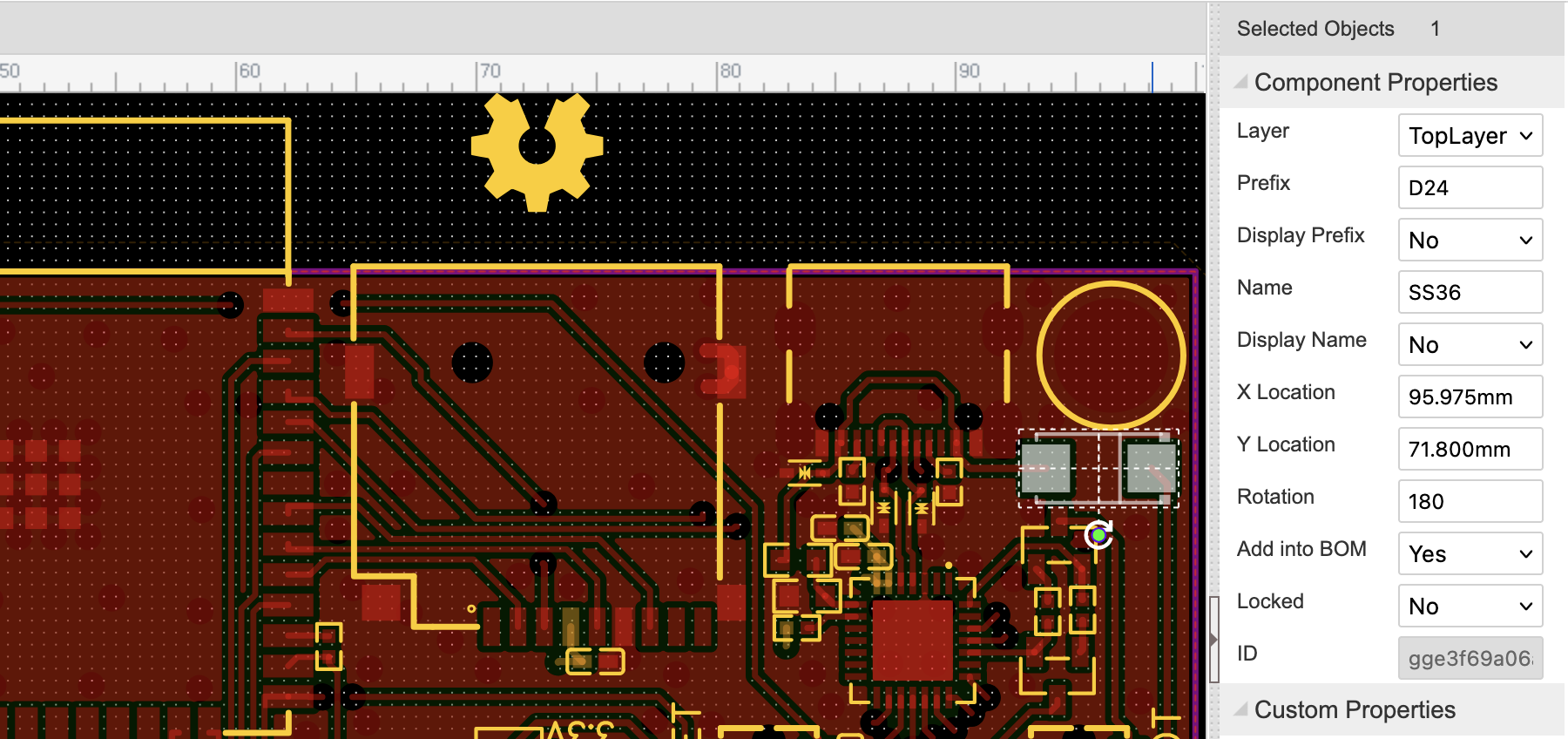The width and height of the screenshot is (1568, 739).
Task: Click the collapse arrow on the panel divider
Action: click(1213, 639)
